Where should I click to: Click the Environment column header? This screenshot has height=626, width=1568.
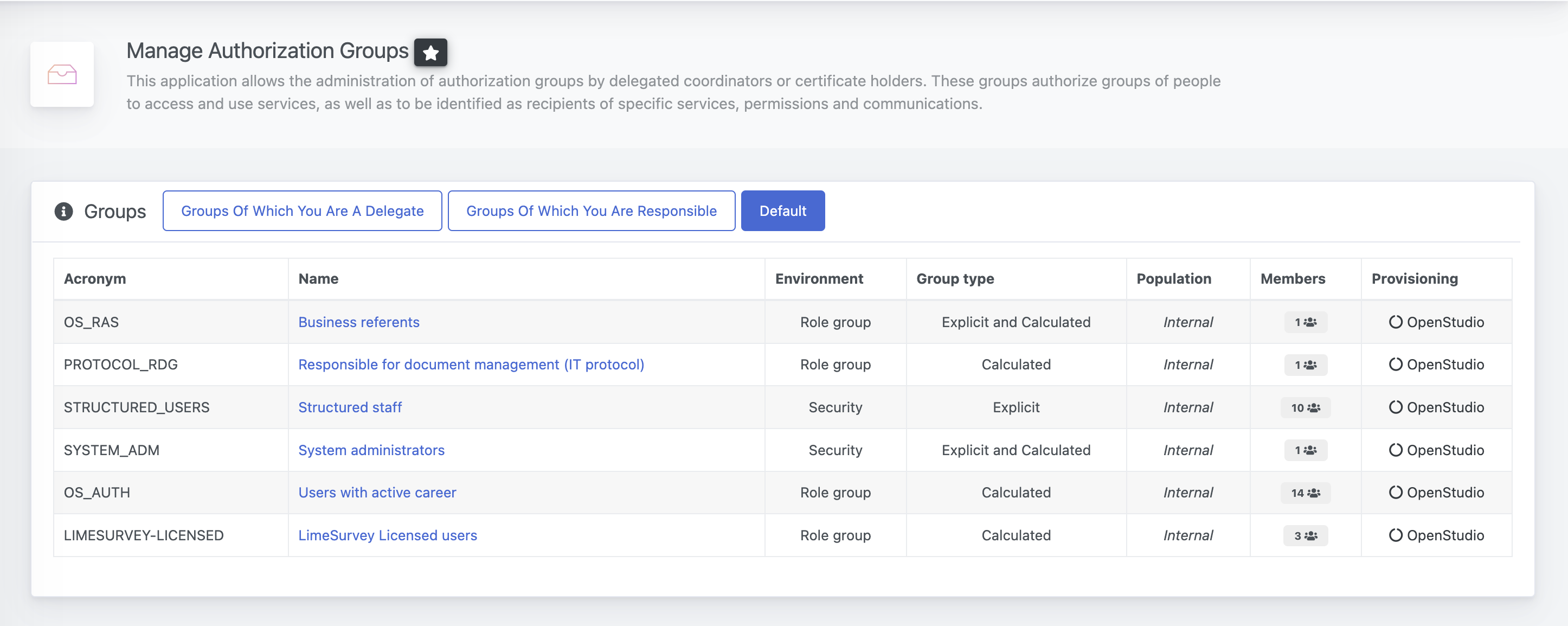(x=836, y=279)
